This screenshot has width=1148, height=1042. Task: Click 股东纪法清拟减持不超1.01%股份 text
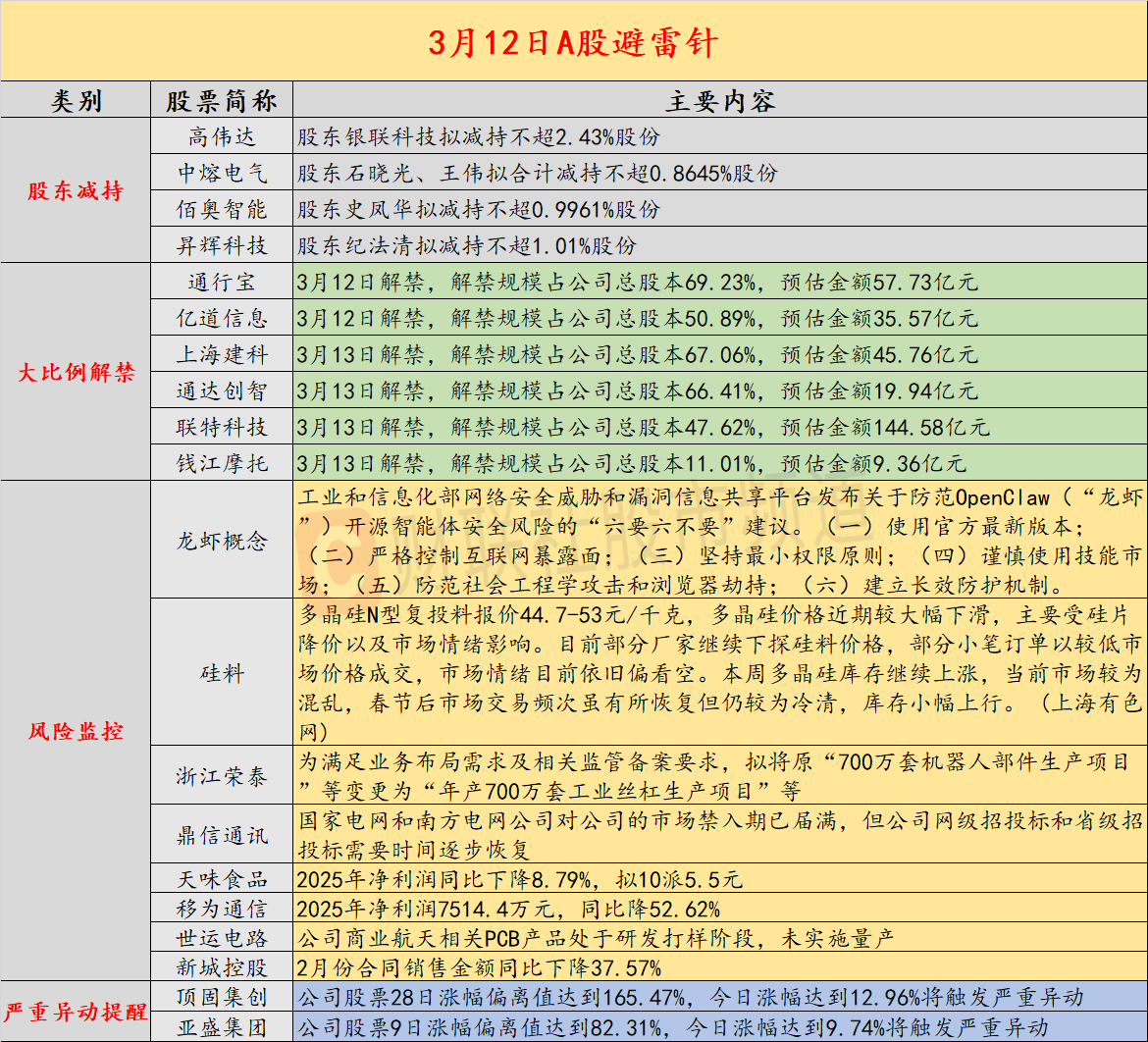[x=466, y=246]
